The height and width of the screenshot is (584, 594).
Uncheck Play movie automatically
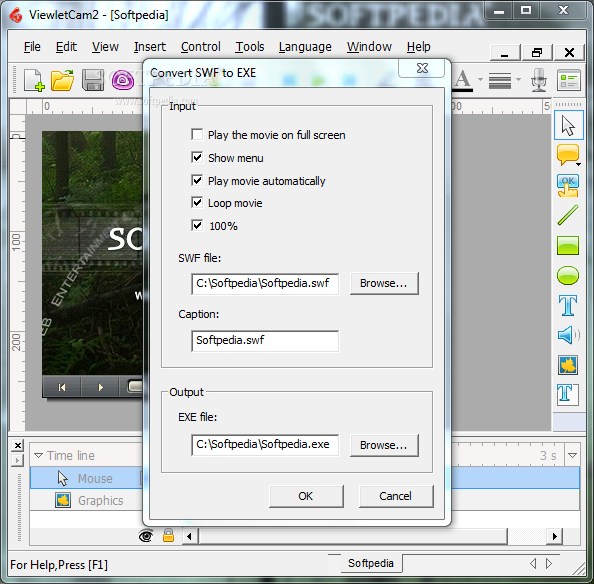pos(197,180)
